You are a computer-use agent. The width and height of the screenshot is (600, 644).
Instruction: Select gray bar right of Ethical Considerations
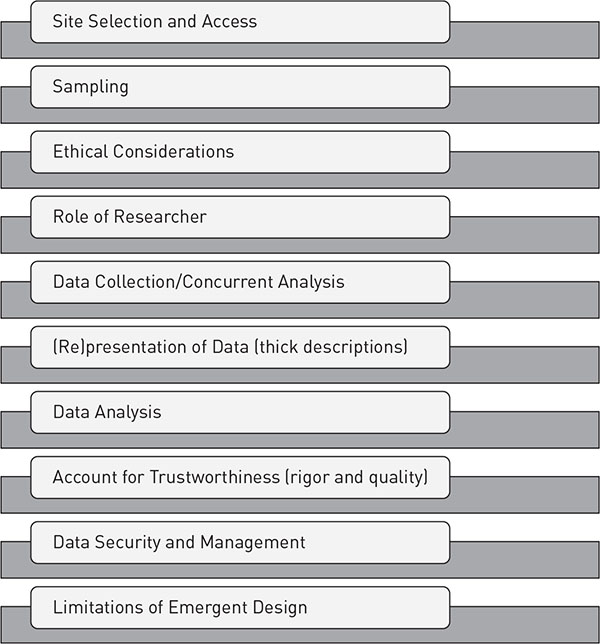pyautogui.click(x=524, y=170)
